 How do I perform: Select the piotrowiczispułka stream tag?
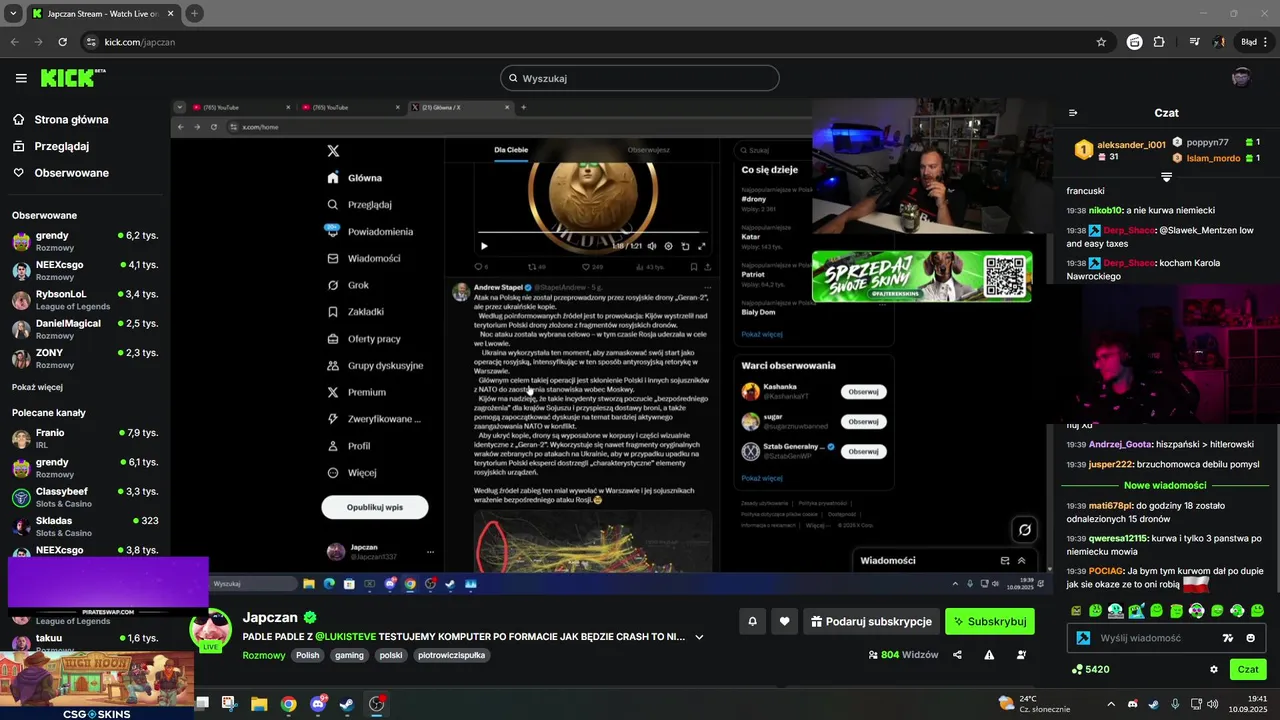click(x=451, y=655)
